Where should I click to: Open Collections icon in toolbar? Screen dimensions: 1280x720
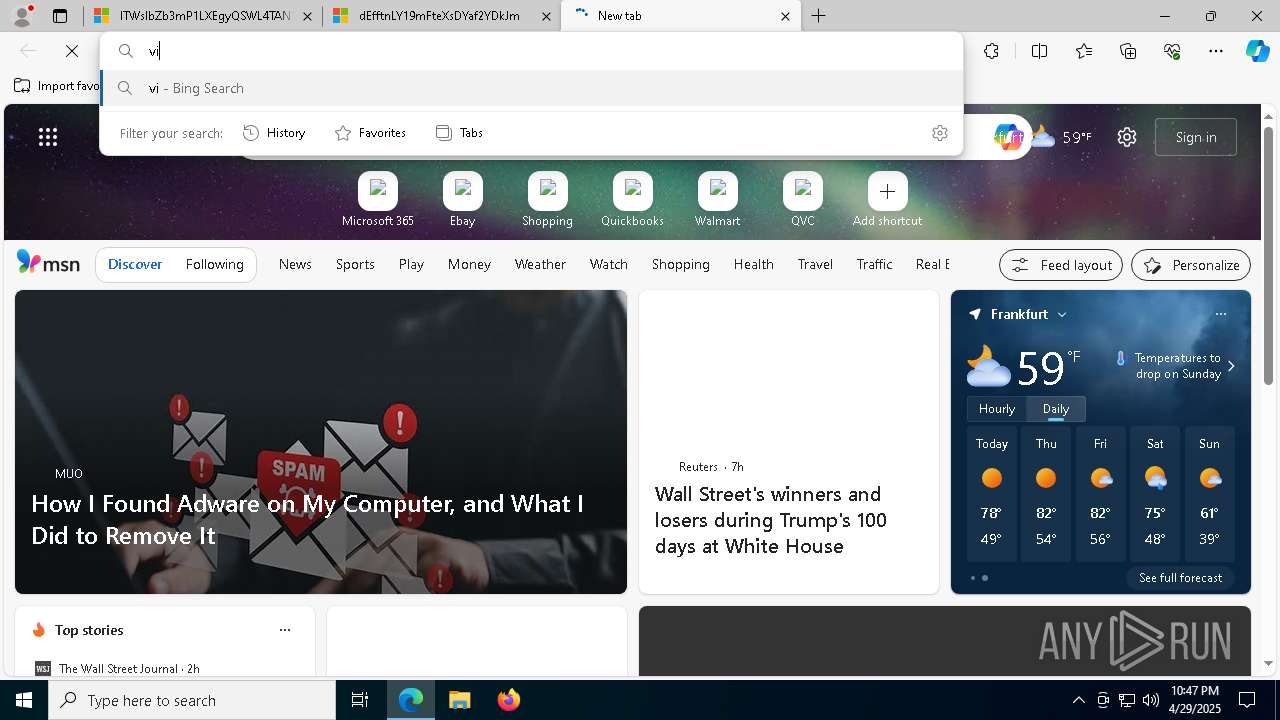tap(1128, 51)
